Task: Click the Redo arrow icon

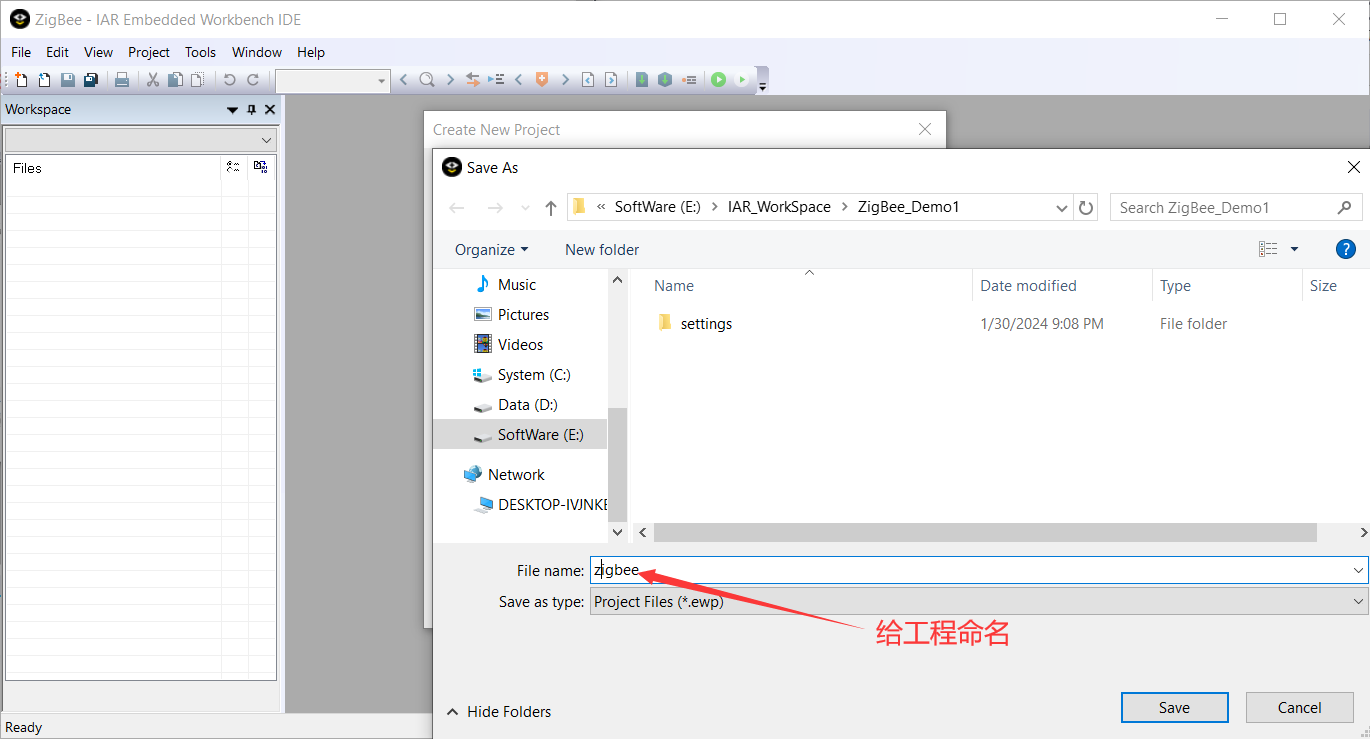Action: coord(253,80)
